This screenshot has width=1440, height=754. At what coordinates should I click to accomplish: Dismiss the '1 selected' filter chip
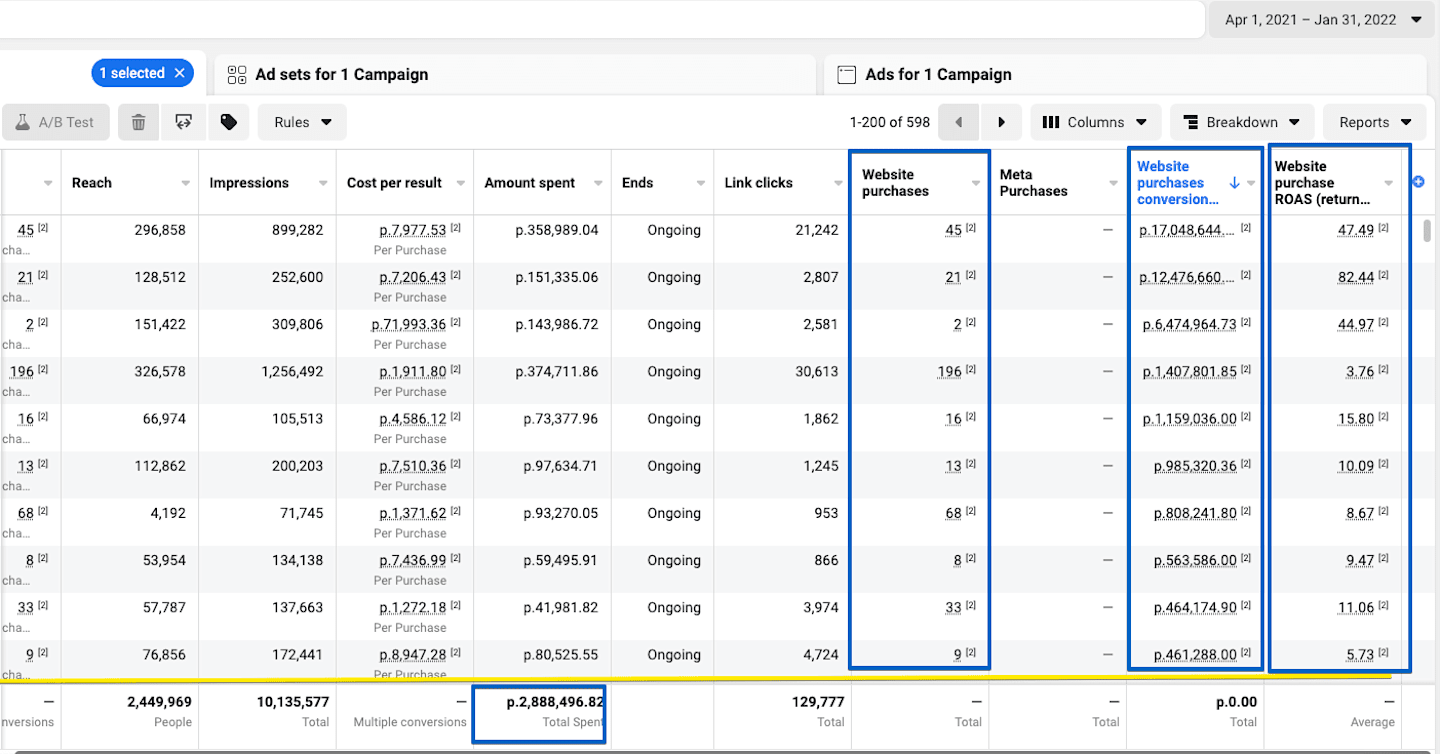coord(180,73)
